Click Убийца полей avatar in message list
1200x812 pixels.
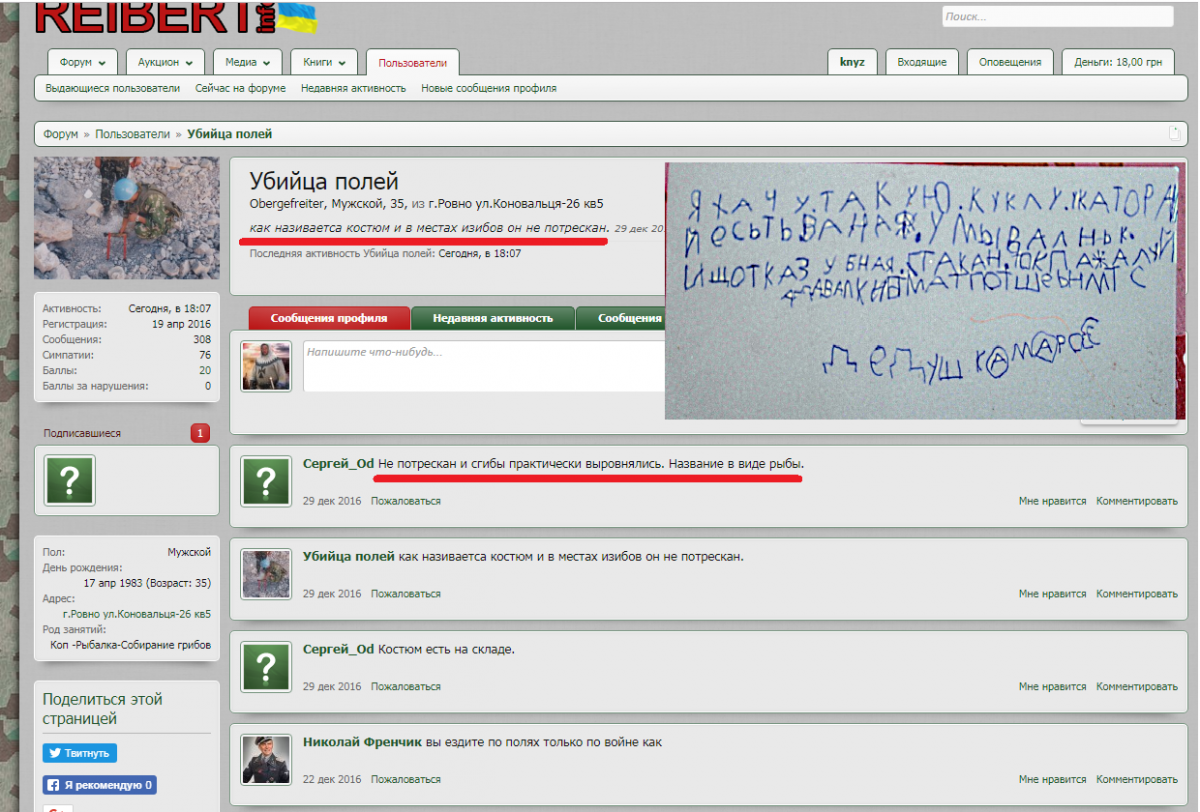coord(266,574)
